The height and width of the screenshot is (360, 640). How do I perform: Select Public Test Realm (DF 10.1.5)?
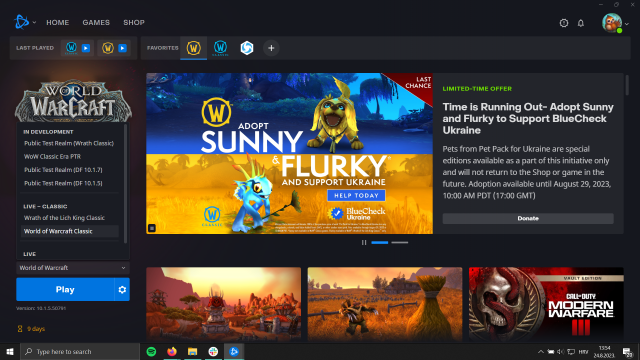63,183
